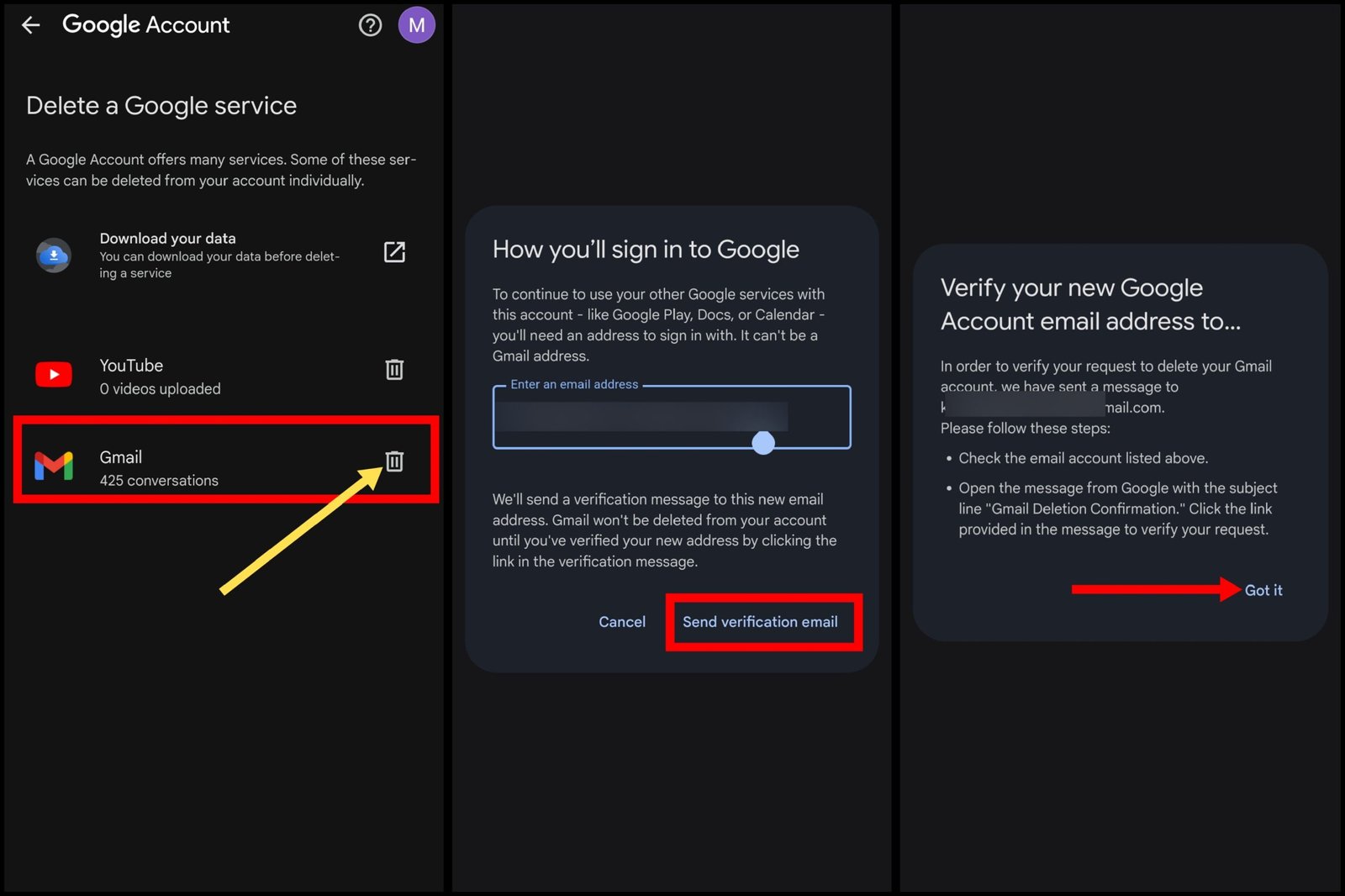Delete Gmail service via trash icon
The height and width of the screenshot is (896, 1345).
tap(394, 461)
